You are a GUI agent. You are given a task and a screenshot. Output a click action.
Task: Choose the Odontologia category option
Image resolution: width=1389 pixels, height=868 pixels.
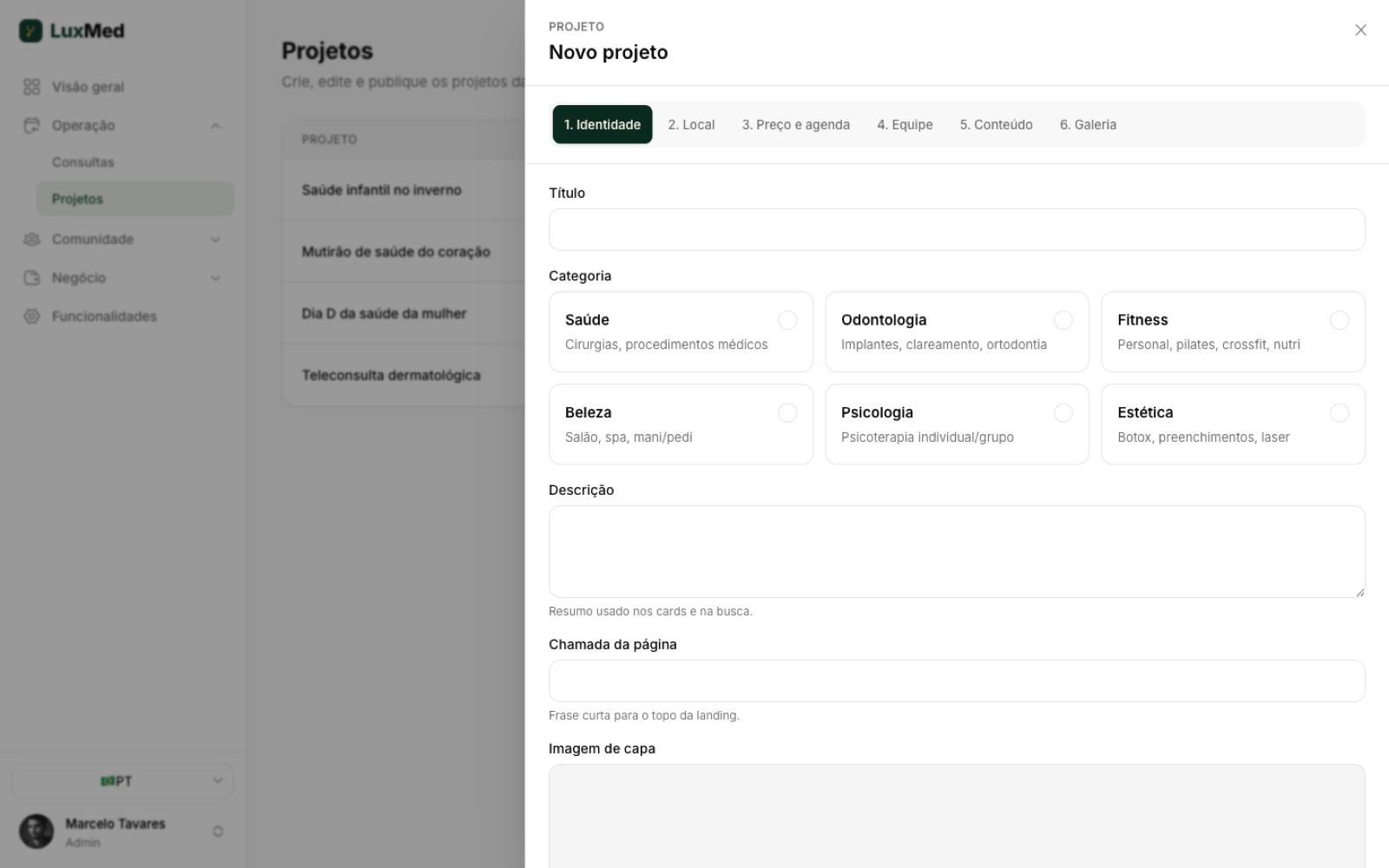[957, 332]
